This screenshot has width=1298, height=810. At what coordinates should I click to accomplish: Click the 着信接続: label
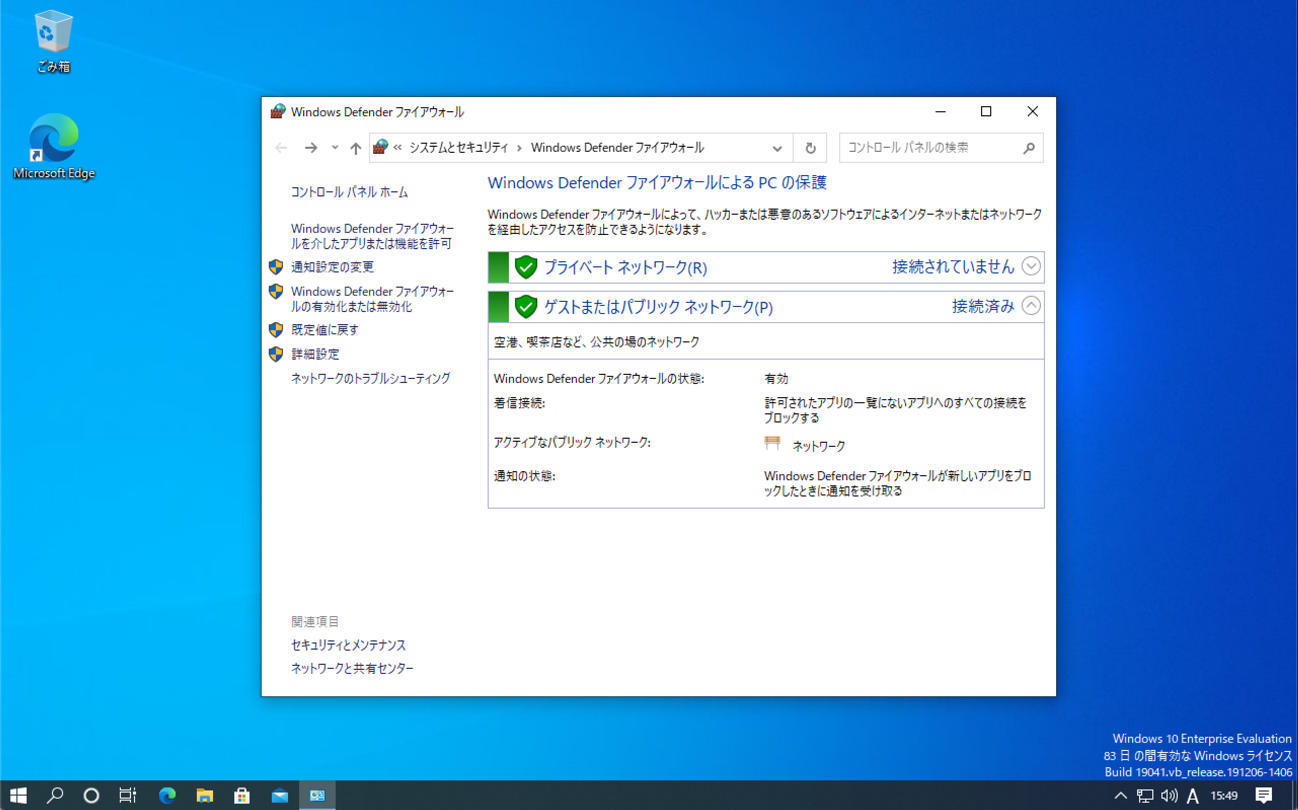(x=519, y=403)
